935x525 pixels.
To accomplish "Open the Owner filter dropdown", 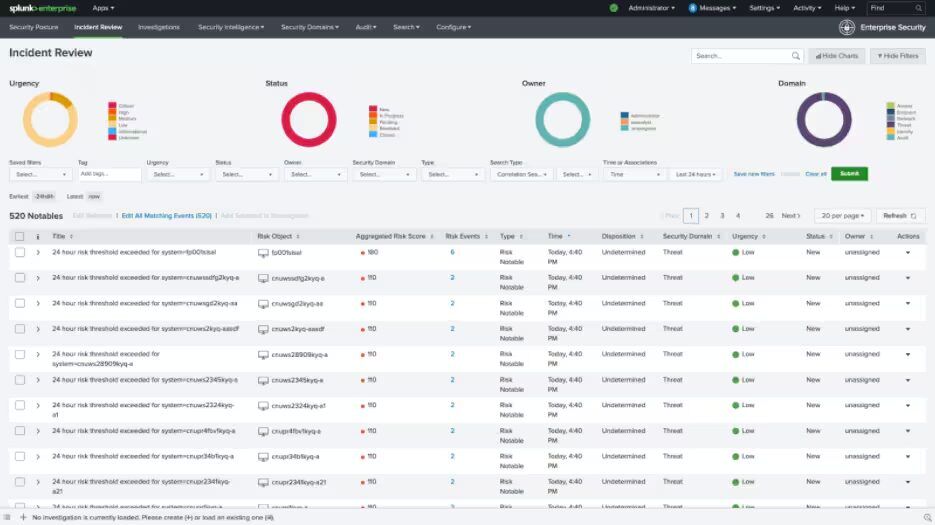I will (315, 174).
